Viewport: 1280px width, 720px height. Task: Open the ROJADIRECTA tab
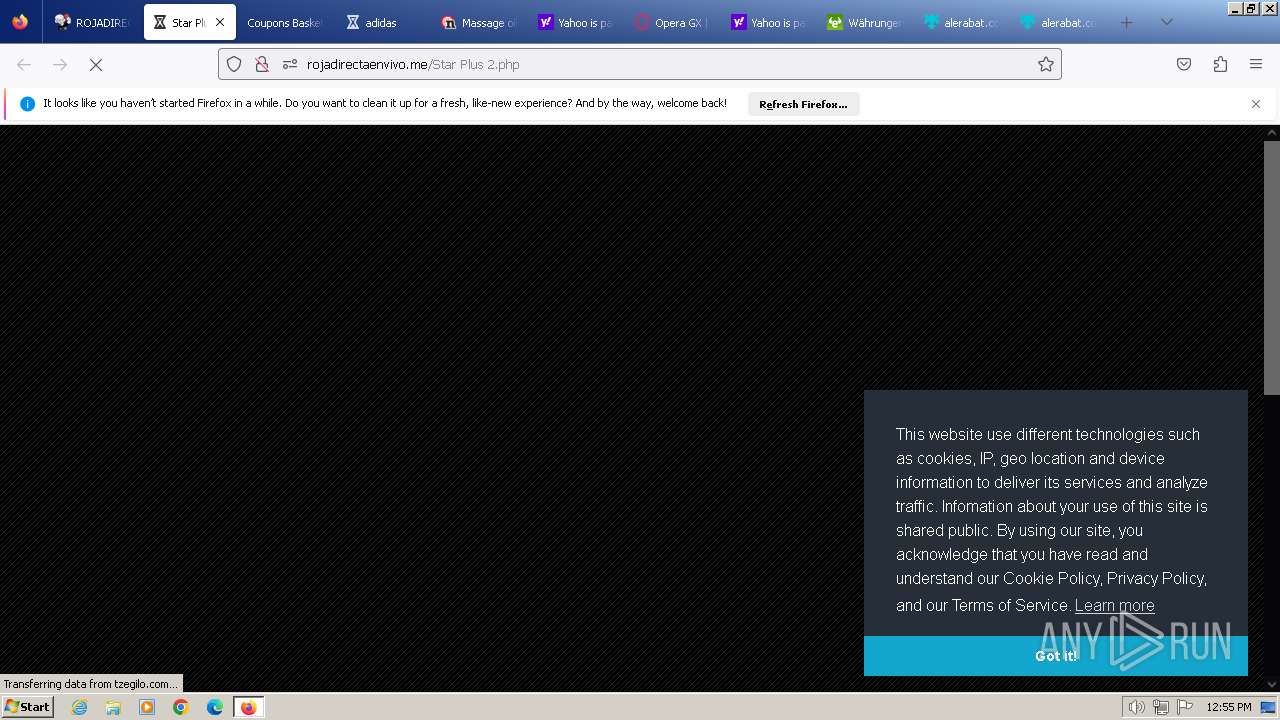(x=92, y=22)
